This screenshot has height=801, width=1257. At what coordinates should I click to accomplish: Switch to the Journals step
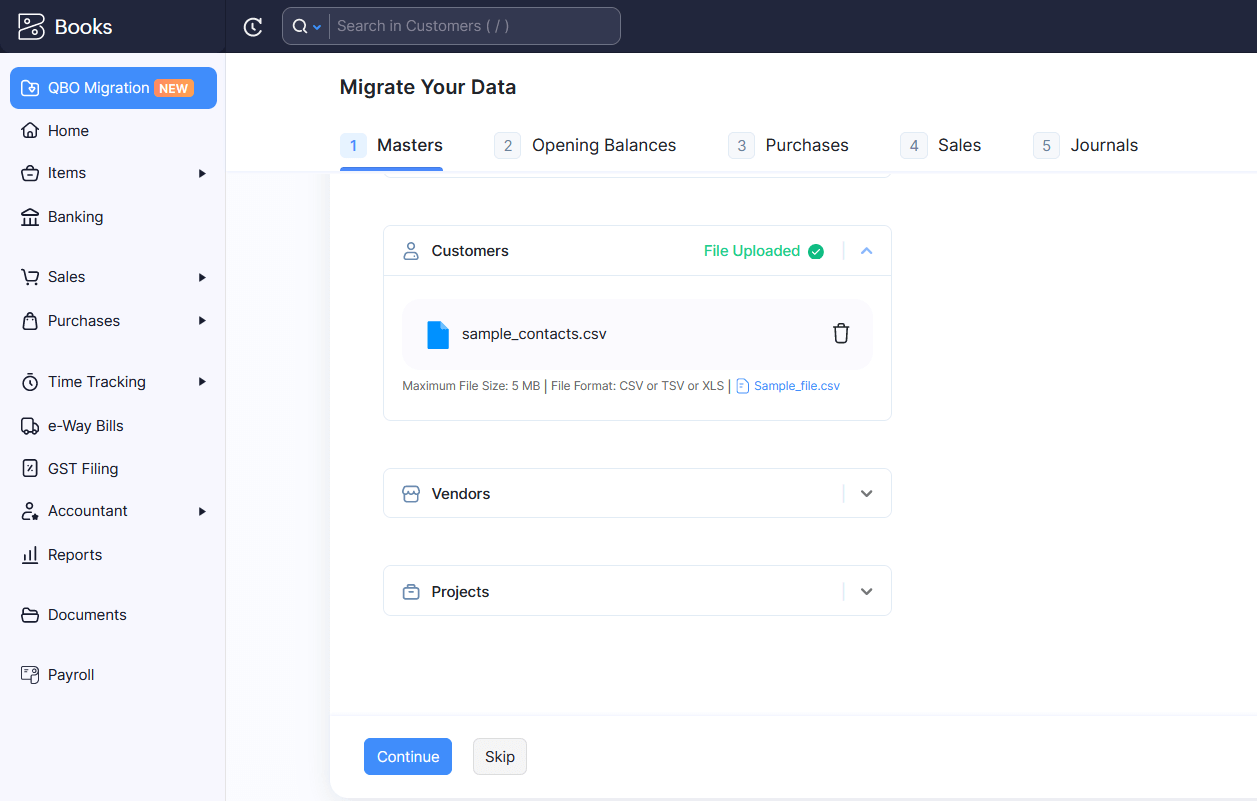[x=1103, y=146]
